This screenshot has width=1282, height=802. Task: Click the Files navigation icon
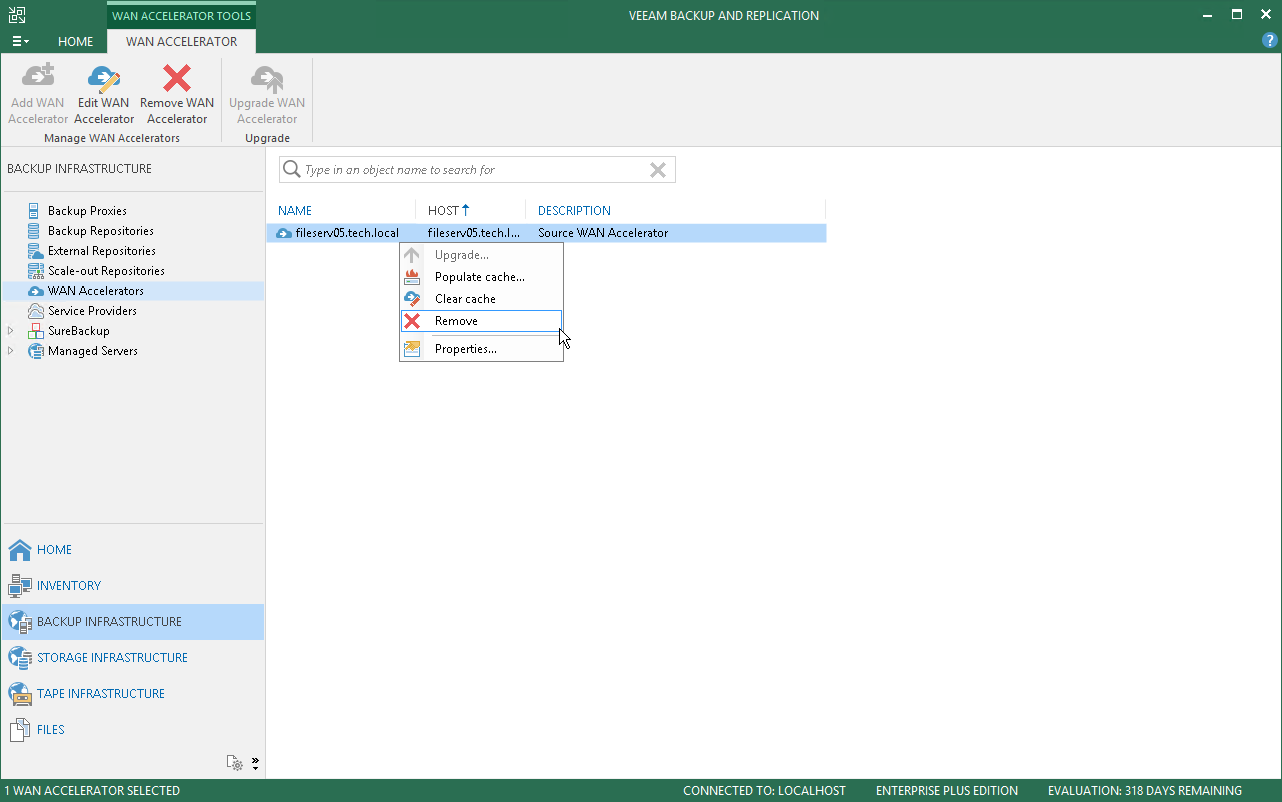[20, 730]
